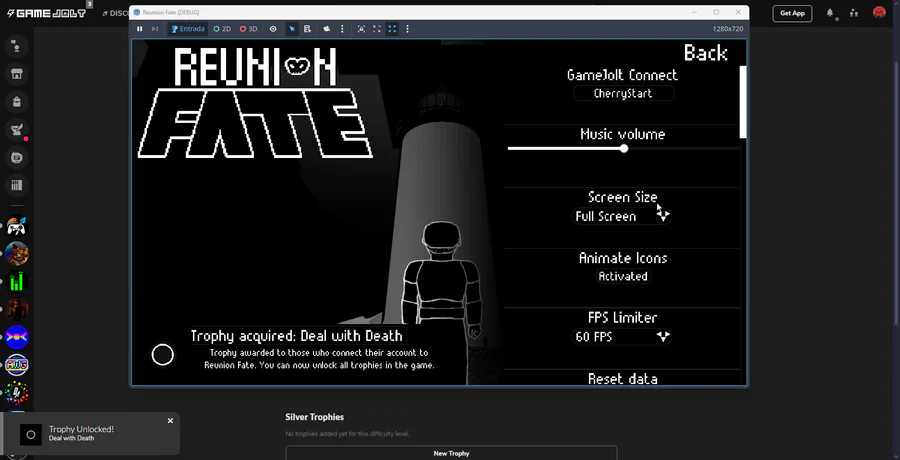Toggle the camera override icon

click(327, 29)
